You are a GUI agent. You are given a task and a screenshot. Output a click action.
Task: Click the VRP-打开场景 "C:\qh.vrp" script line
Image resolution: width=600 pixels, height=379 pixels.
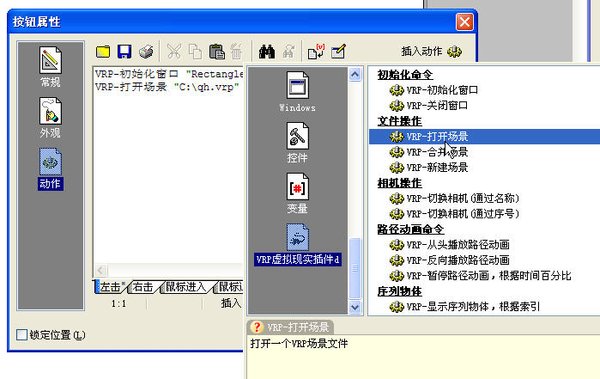(x=168, y=87)
